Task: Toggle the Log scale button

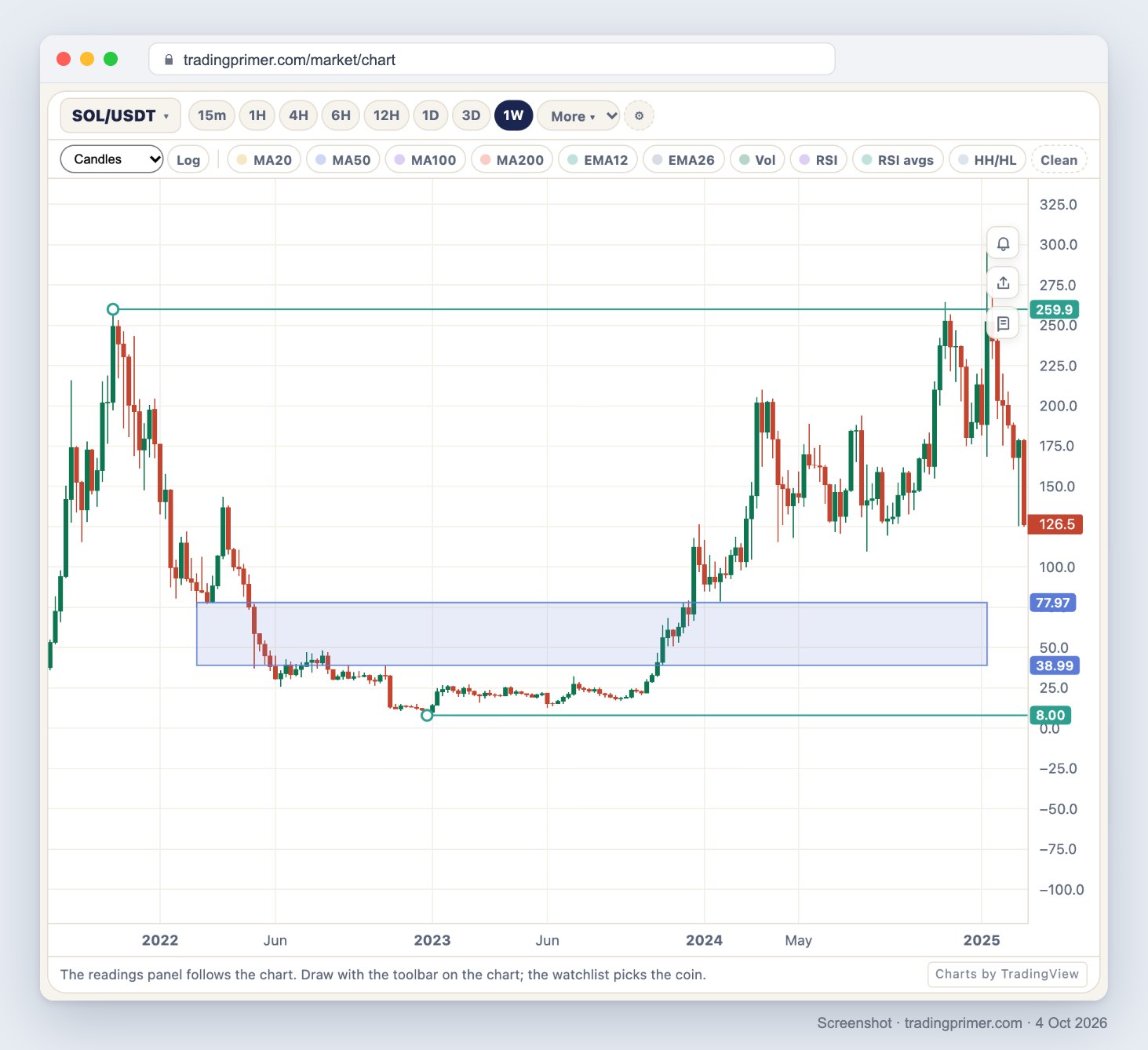Action: 188,160
